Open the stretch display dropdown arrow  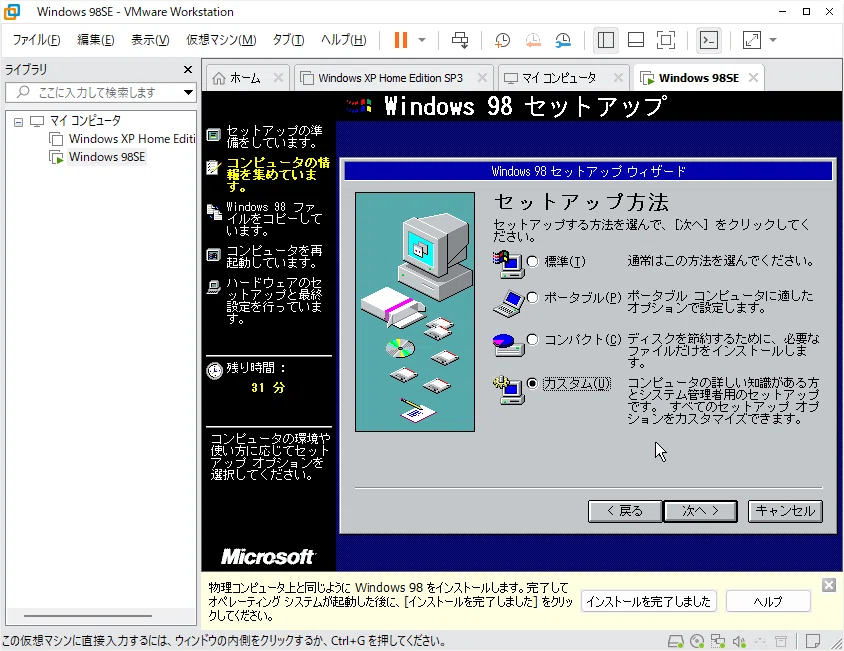click(773, 40)
